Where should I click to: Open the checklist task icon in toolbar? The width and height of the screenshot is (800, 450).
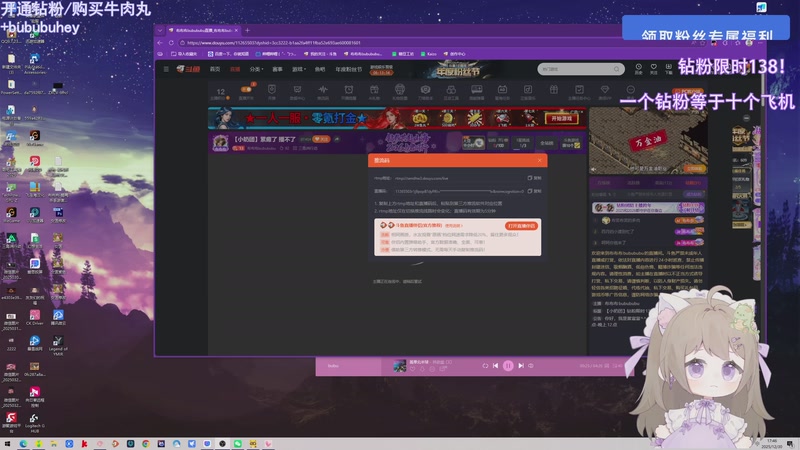[x=579, y=91]
